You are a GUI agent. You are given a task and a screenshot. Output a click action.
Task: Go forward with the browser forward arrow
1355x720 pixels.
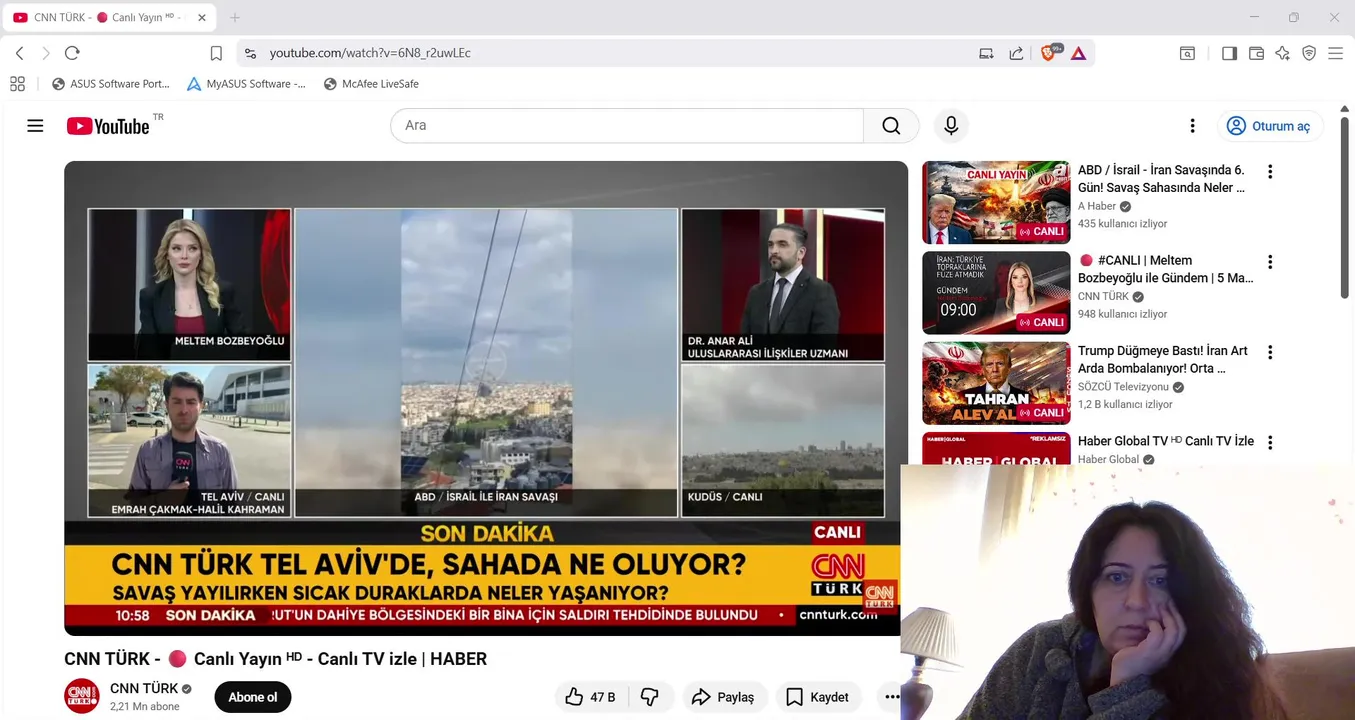[x=45, y=53]
